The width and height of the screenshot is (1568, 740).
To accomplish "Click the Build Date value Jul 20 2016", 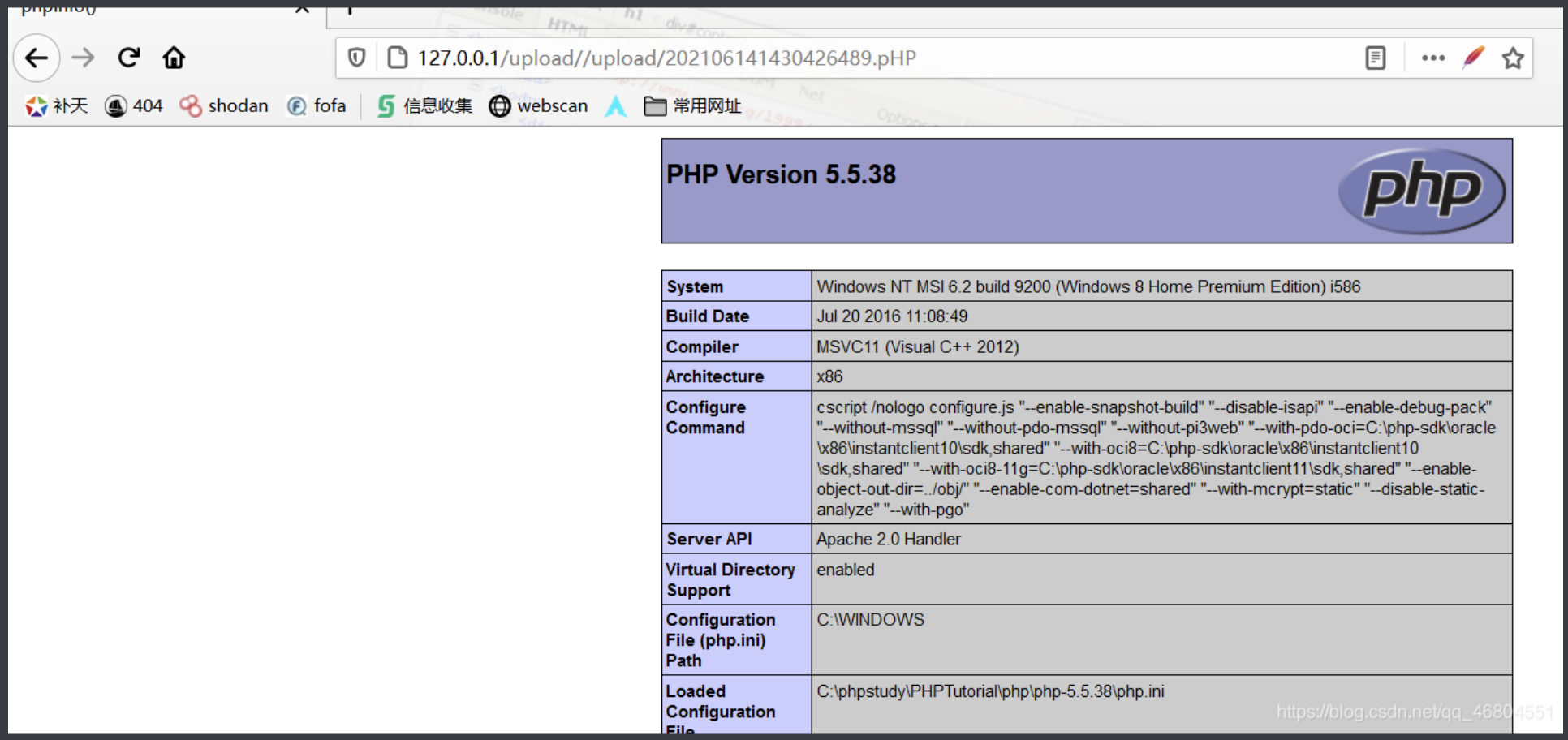I will coord(892,316).
